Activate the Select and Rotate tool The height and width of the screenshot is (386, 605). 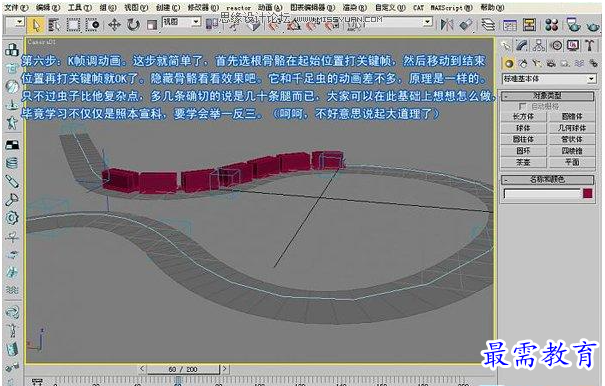click(x=134, y=25)
